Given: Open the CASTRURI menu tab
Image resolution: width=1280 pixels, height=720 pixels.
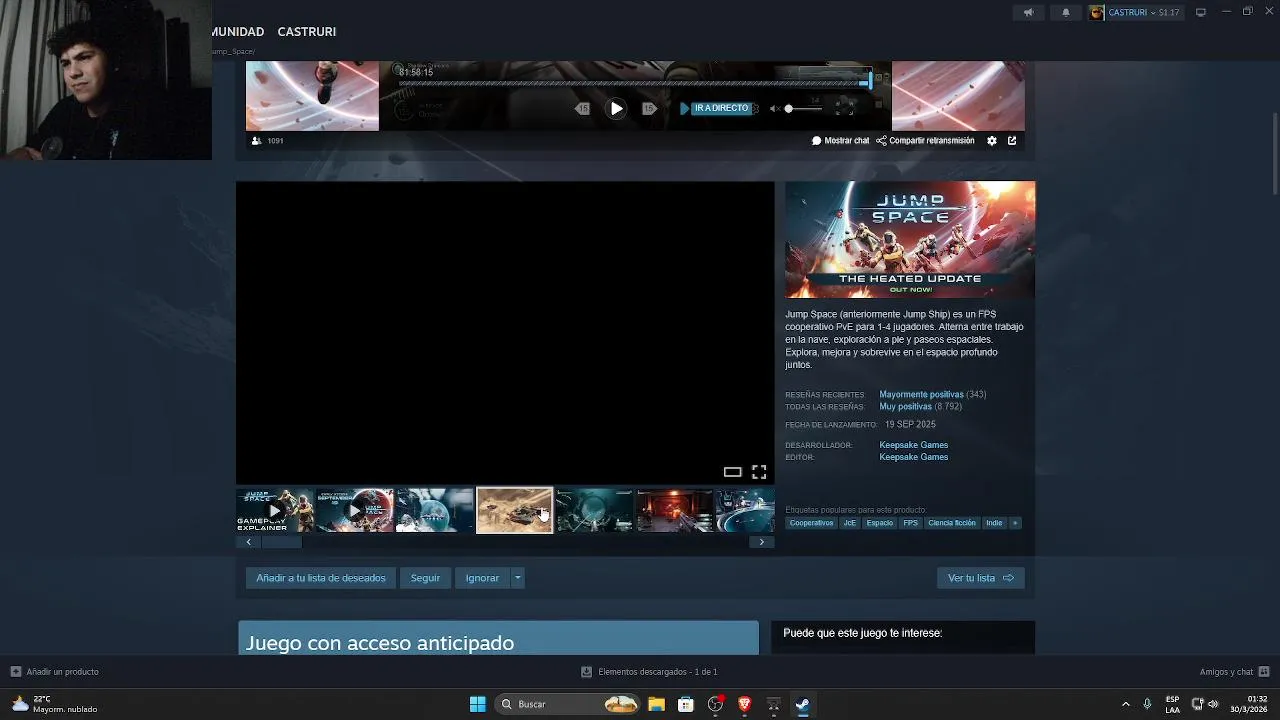Looking at the screenshot, I should pyautogui.click(x=307, y=32).
